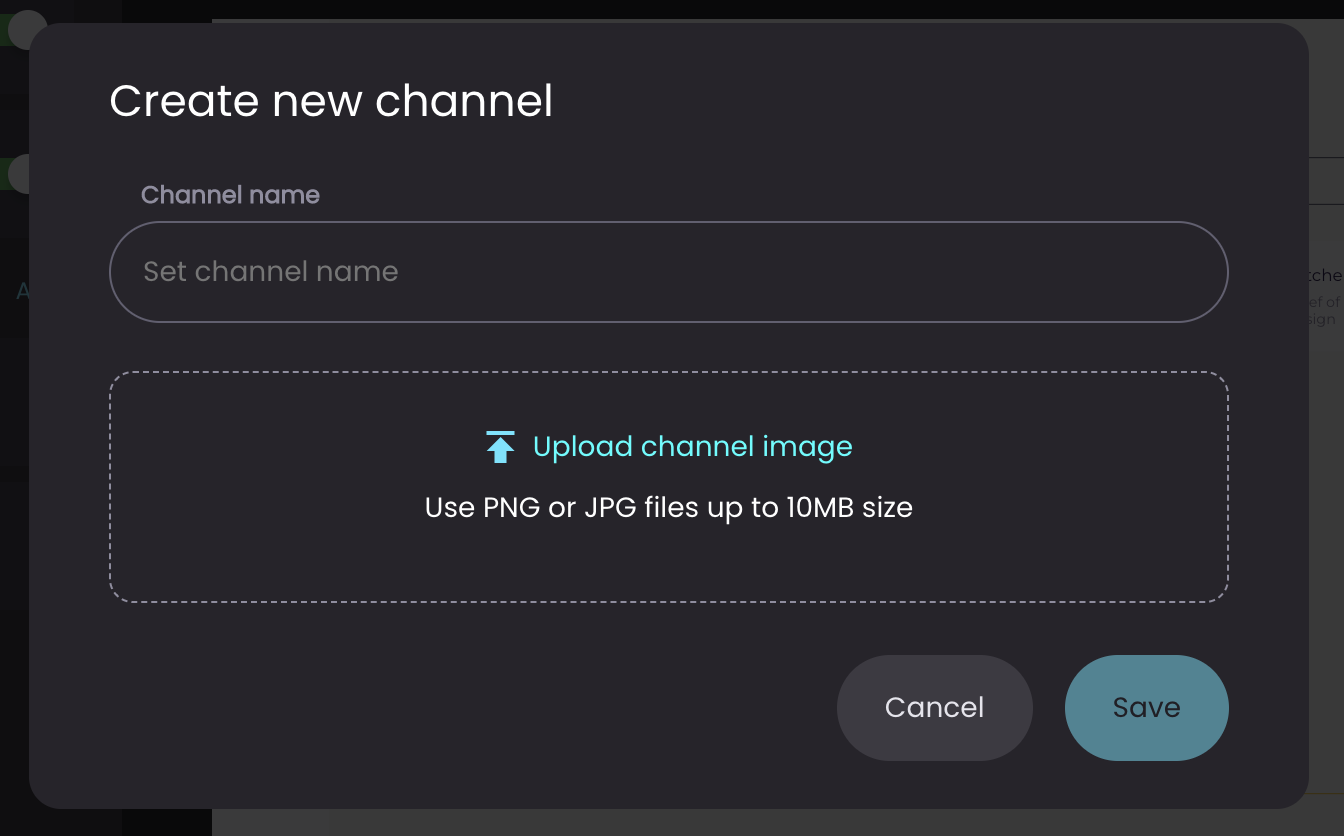The width and height of the screenshot is (1344, 836).
Task: Click the dimmed 'tche' title at right edge
Action: [1326, 275]
